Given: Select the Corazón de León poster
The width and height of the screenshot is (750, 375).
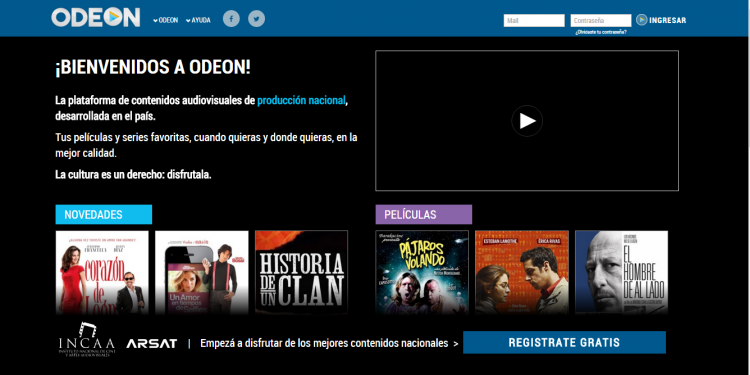Looking at the screenshot, I should 102,272.
